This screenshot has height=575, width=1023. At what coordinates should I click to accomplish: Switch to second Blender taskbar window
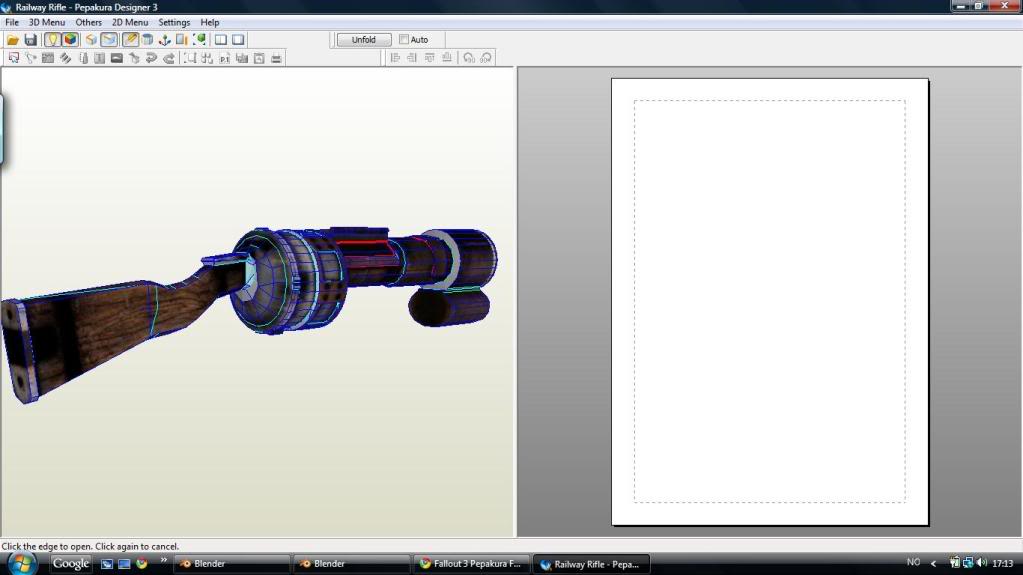[x=352, y=563]
